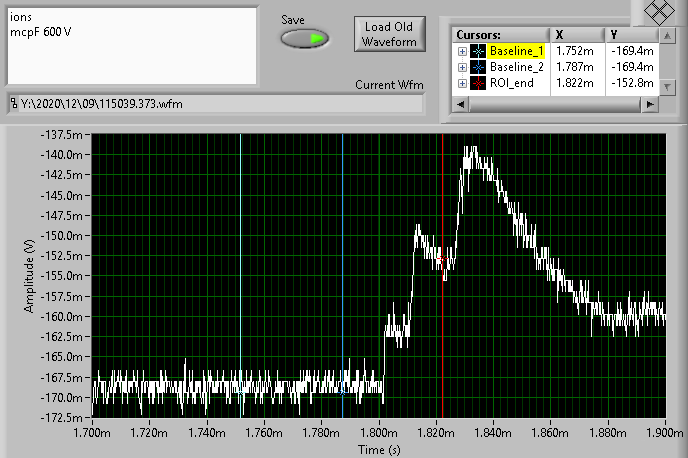Click the path icon beside waveform file path
The image size is (688, 458).
(x=13, y=102)
